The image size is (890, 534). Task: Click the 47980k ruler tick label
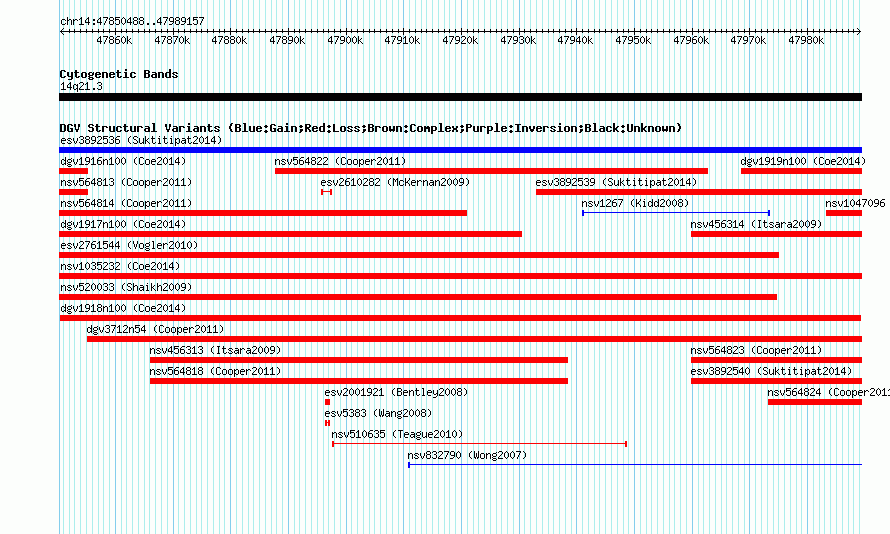806,40
